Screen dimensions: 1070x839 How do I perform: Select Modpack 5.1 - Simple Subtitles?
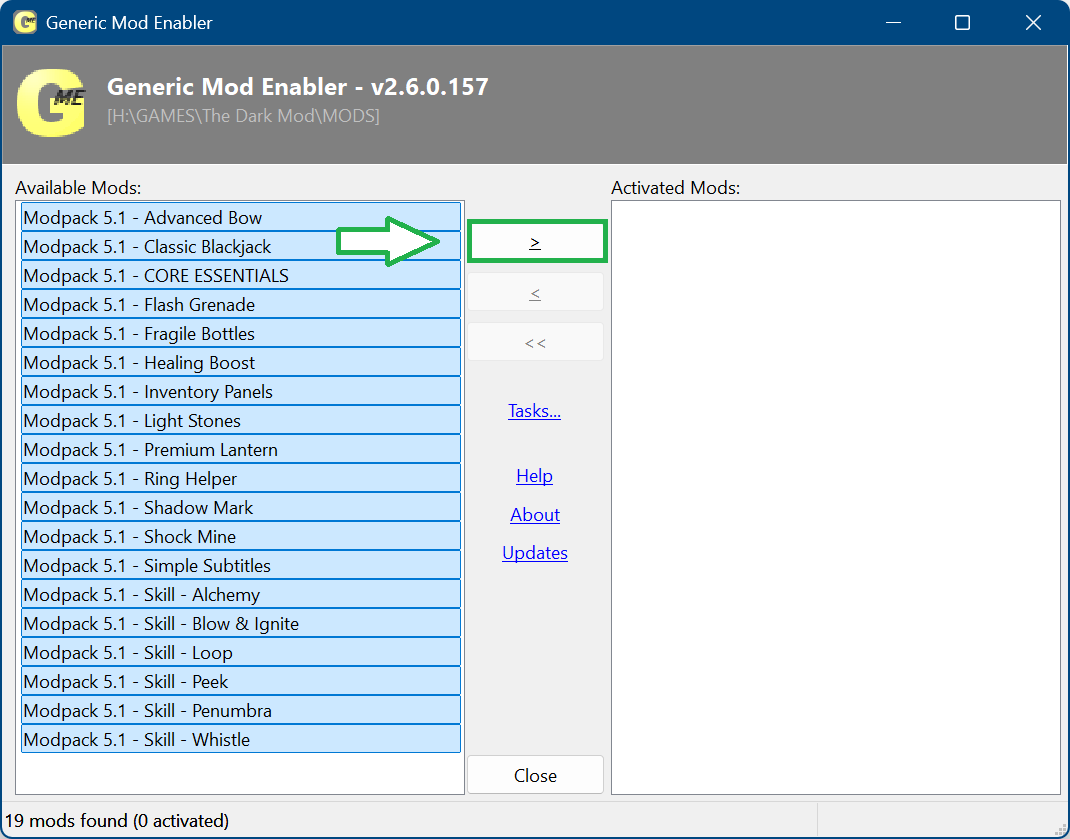pos(241,565)
